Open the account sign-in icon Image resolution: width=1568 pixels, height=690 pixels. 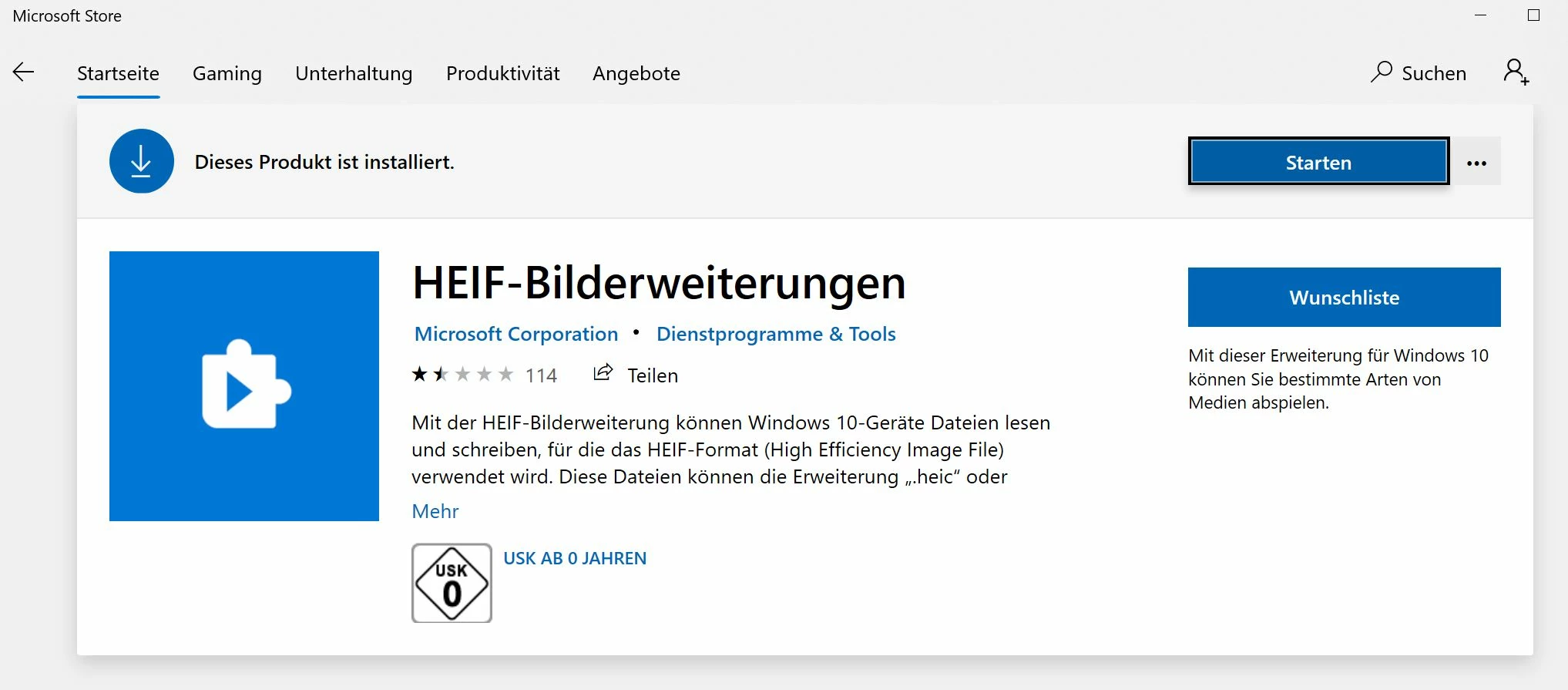click(1516, 72)
